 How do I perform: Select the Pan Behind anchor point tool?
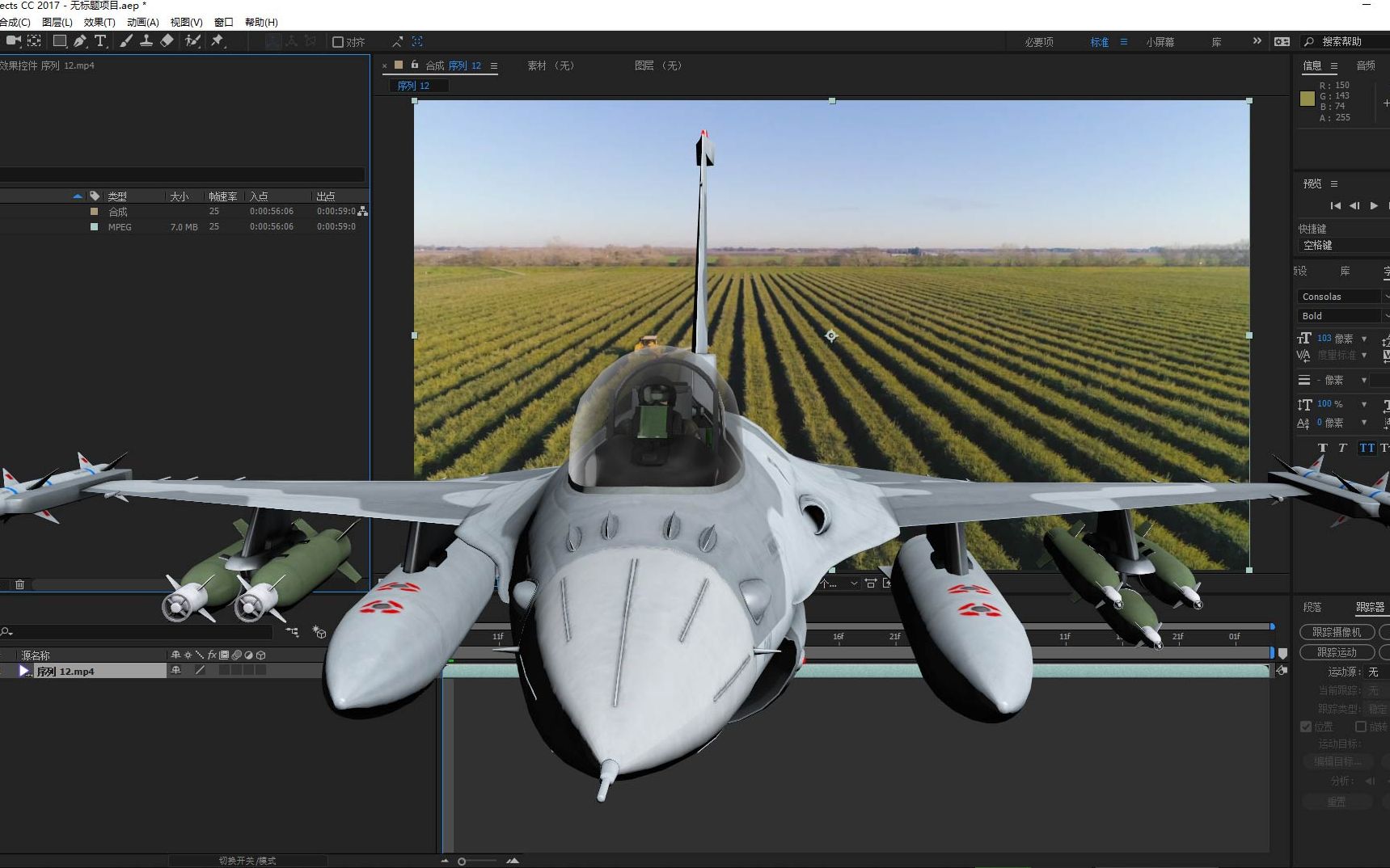35,41
